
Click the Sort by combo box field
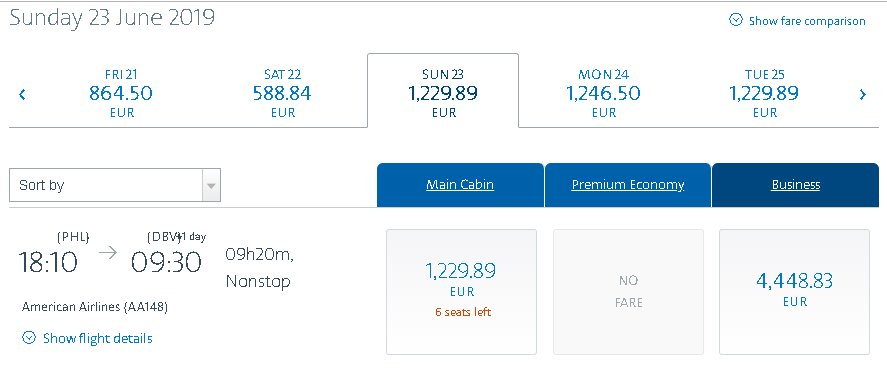tap(115, 185)
